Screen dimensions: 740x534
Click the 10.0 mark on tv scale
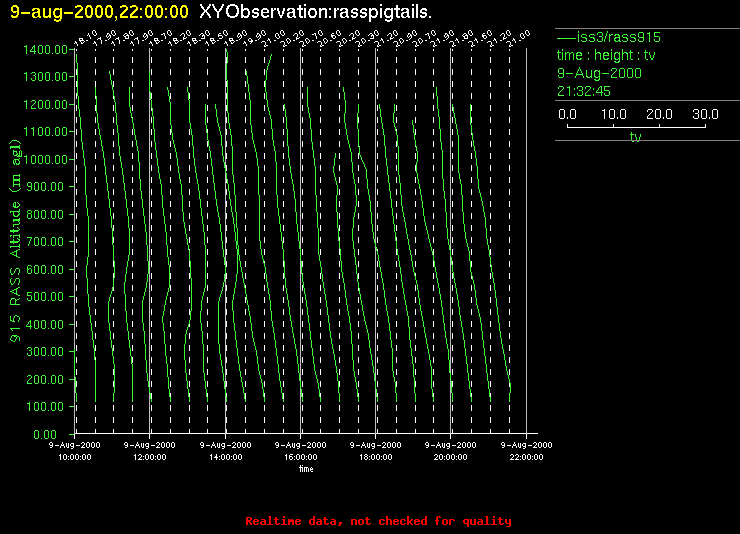pos(613,115)
